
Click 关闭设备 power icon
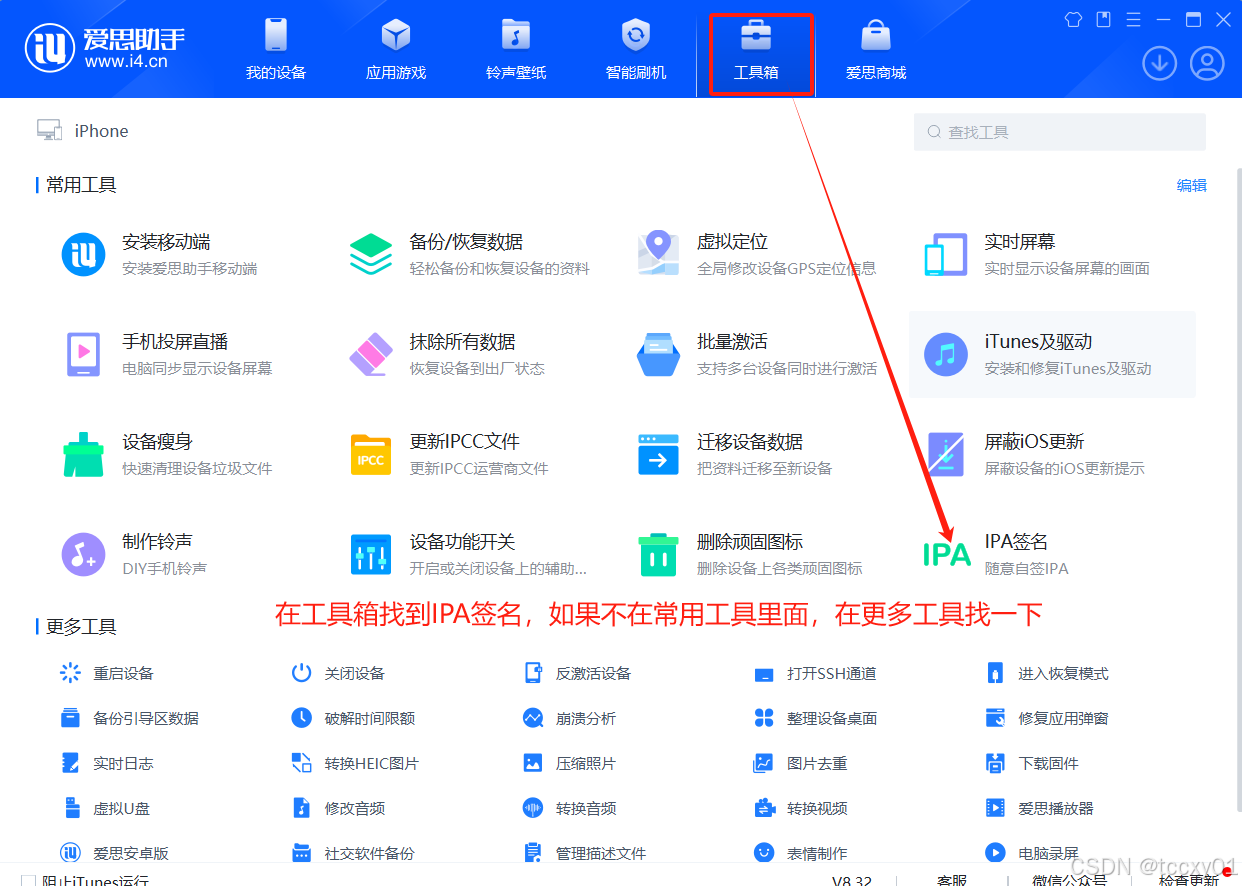tap(301, 673)
